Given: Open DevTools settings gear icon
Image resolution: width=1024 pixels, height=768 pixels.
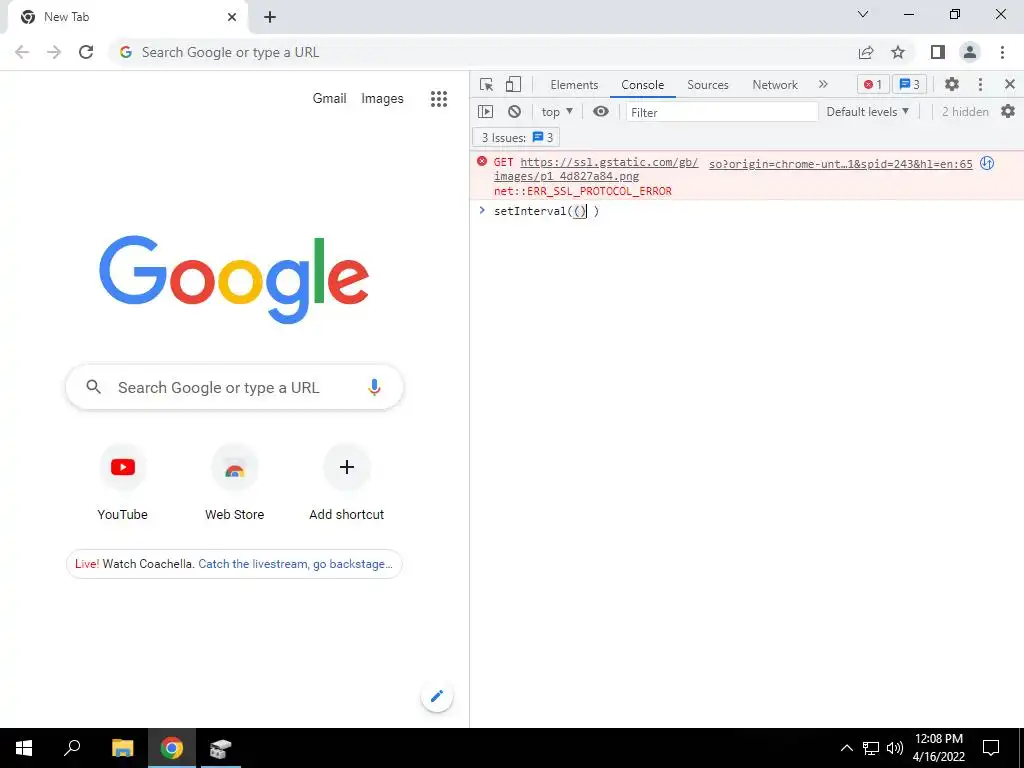Looking at the screenshot, I should [x=952, y=84].
